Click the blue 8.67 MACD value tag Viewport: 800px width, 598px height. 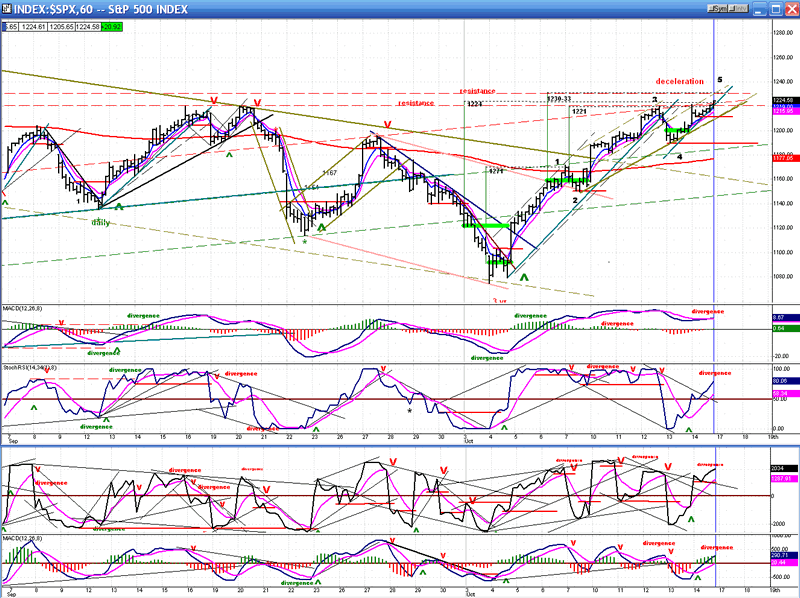pos(783,317)
